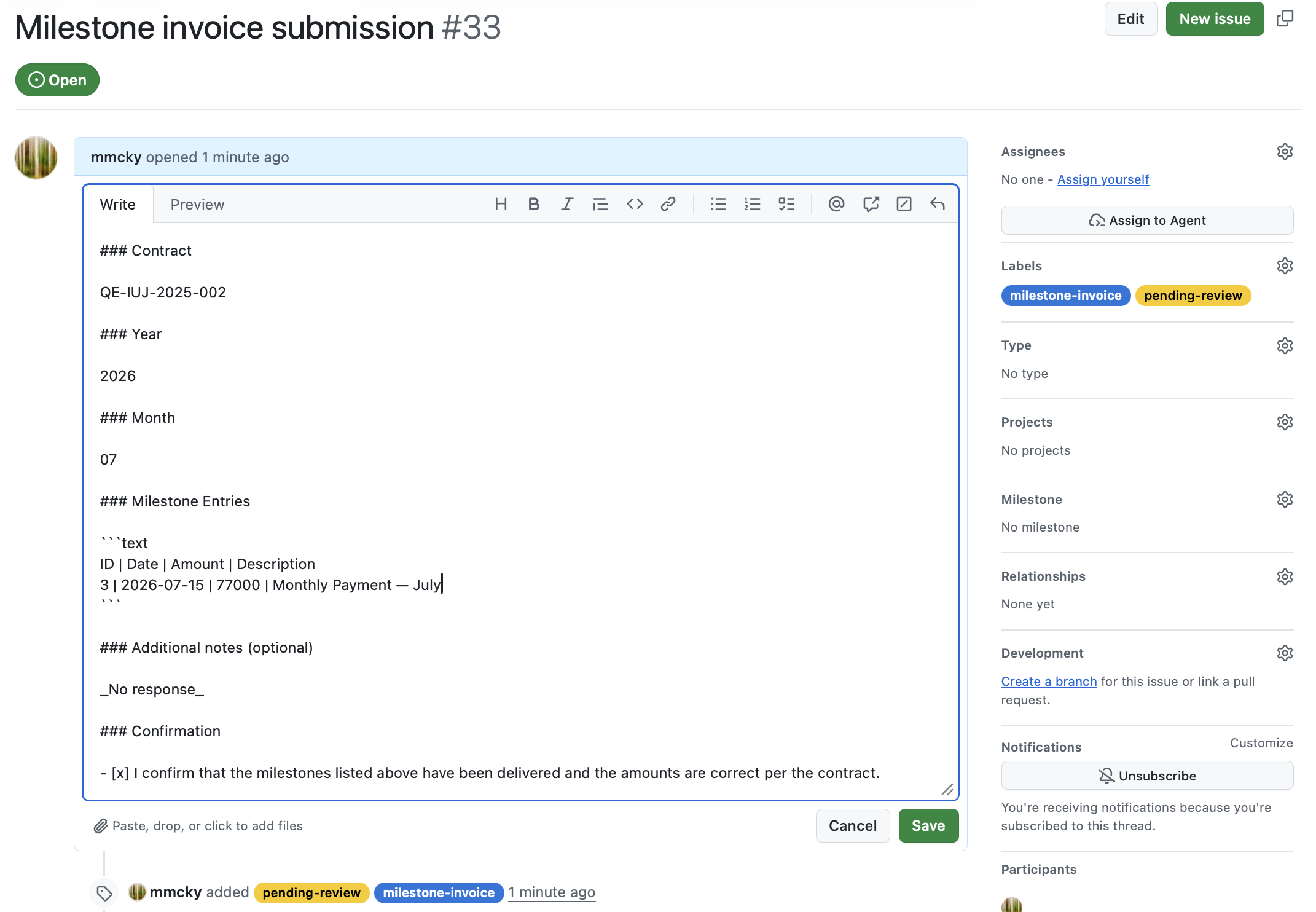1316x912 pixels.
Task: Open the Projects gear settings
Action: coord(1285,422)
